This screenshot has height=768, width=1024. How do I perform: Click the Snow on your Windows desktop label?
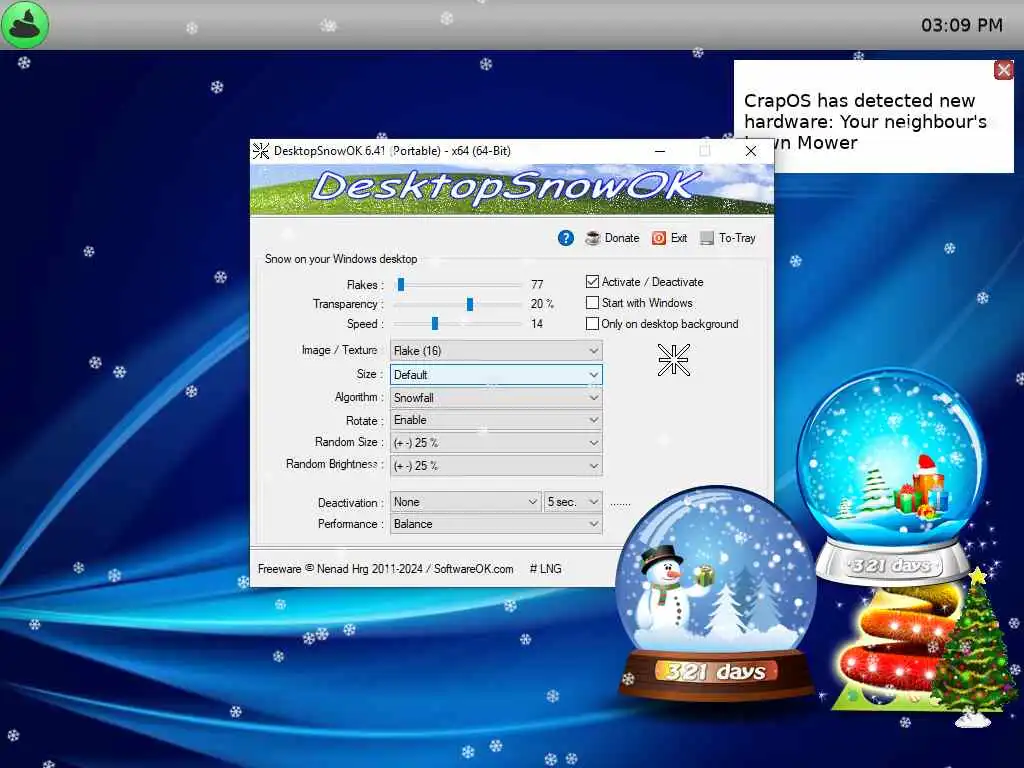click(341, 259)
